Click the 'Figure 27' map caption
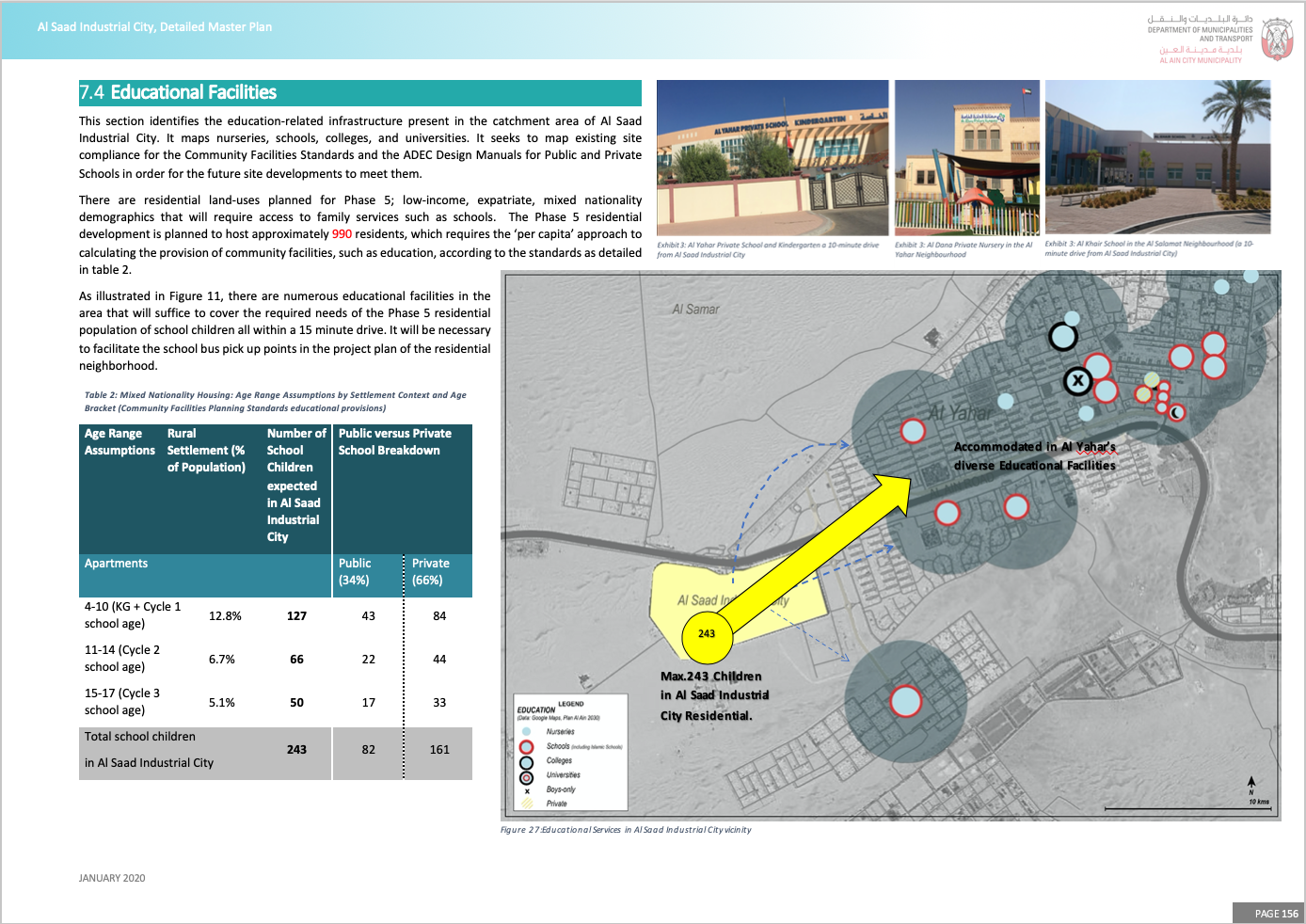Screen dimensions: 1306x924 click(626, 830)
